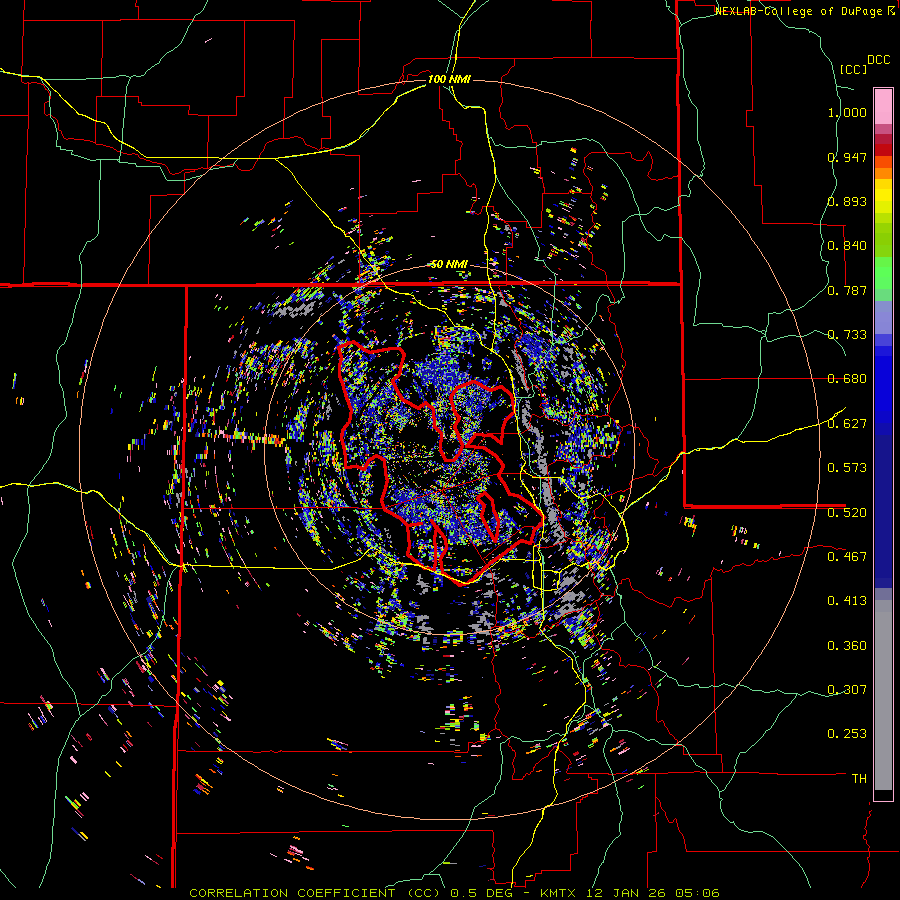The image size is (900, 900).
Task: Select the 0.253 legend value
Action: pos(847,734)
